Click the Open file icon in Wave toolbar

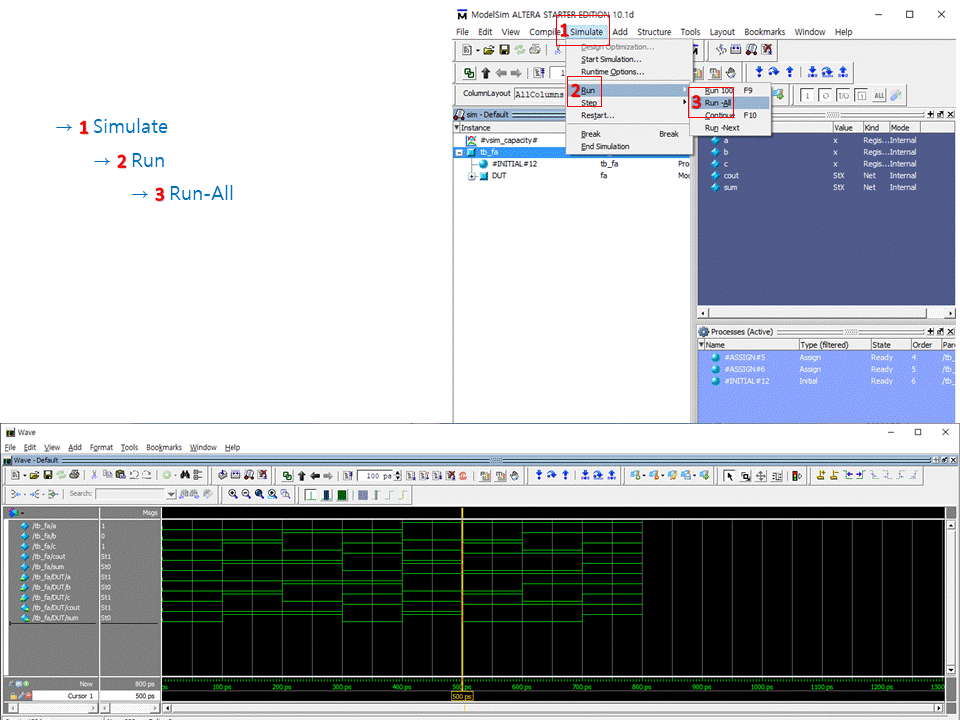tap(34, 475)
